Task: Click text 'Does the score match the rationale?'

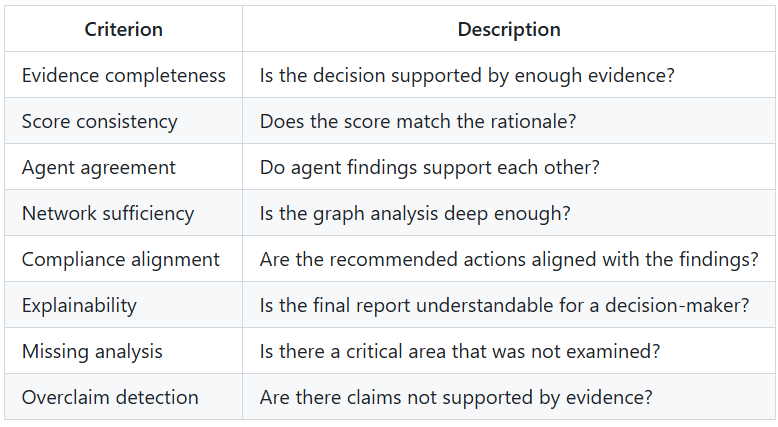Action: click(418, 122)
